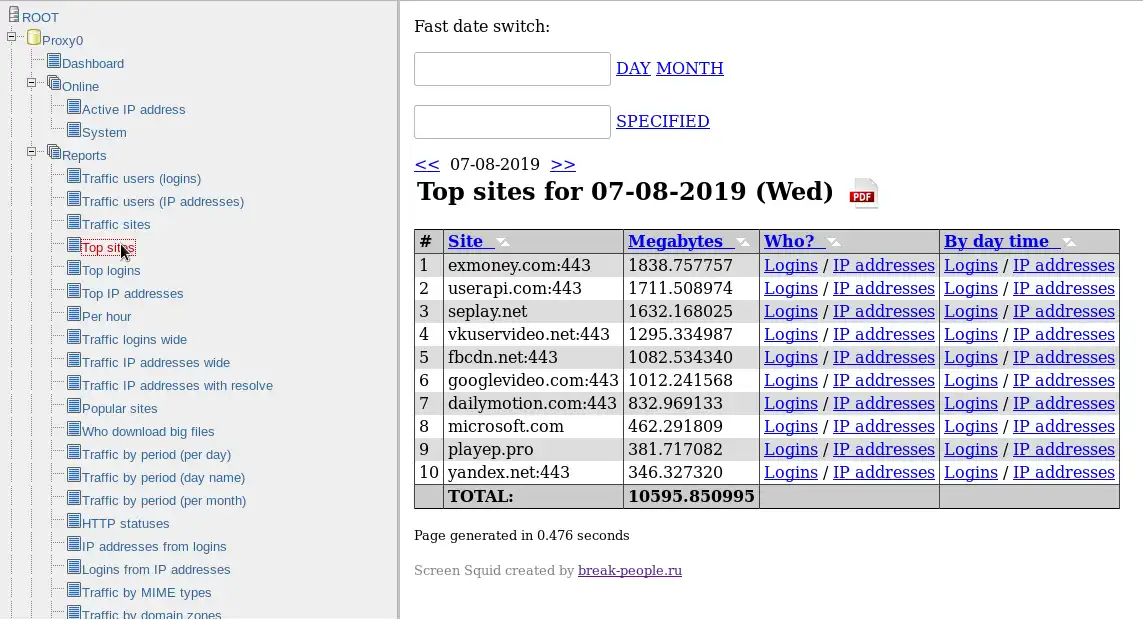
Task: Click the page icon next to Per hour
Action: [x=74, y=315]
